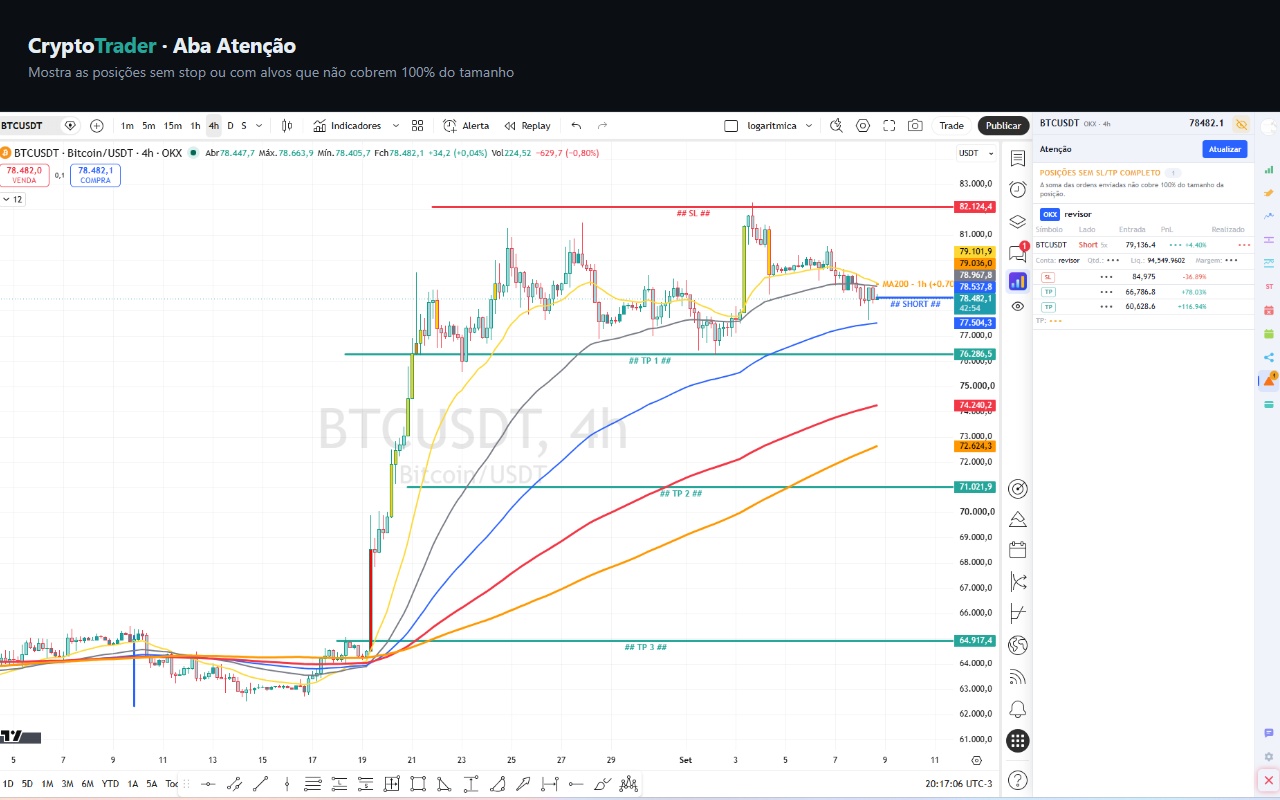Screen dimensions: 1280x800
Task: Click the Atualizar button in Atenção panel
Action: [x=1225, y=149]
